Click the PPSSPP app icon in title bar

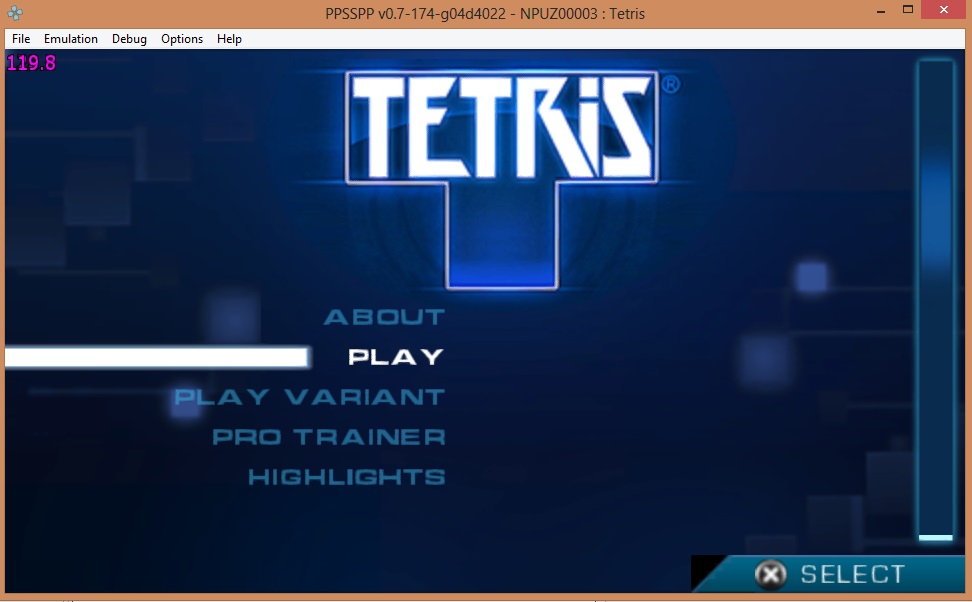(x=15, y=13)
